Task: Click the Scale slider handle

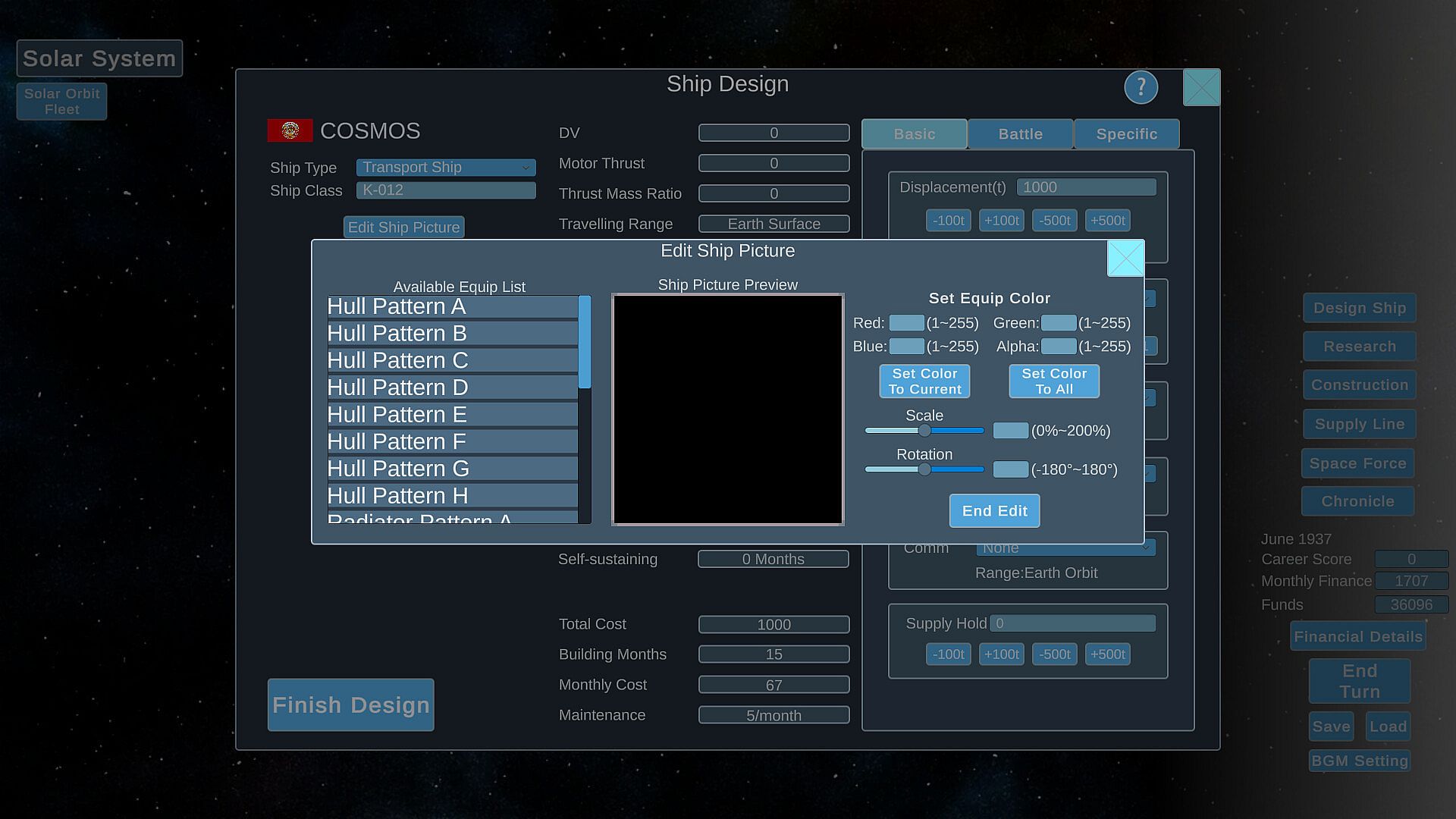Action: point(924,431)
